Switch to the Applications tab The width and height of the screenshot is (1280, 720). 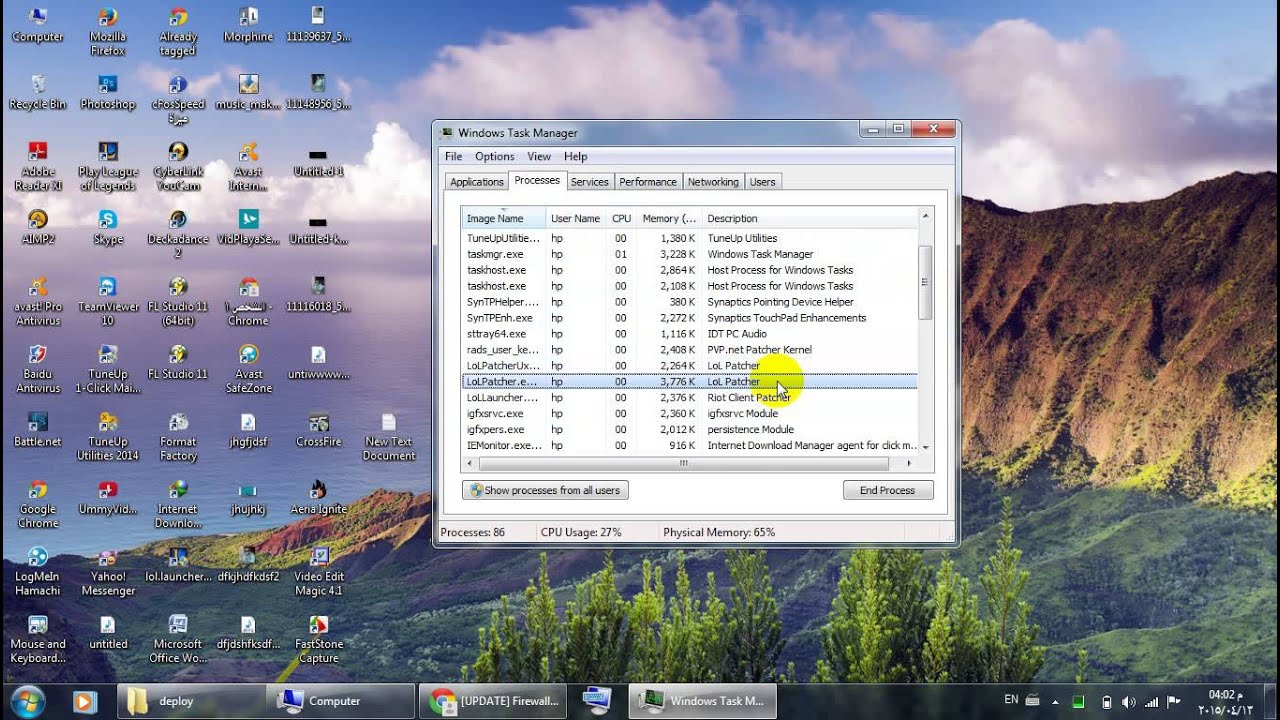476,181
